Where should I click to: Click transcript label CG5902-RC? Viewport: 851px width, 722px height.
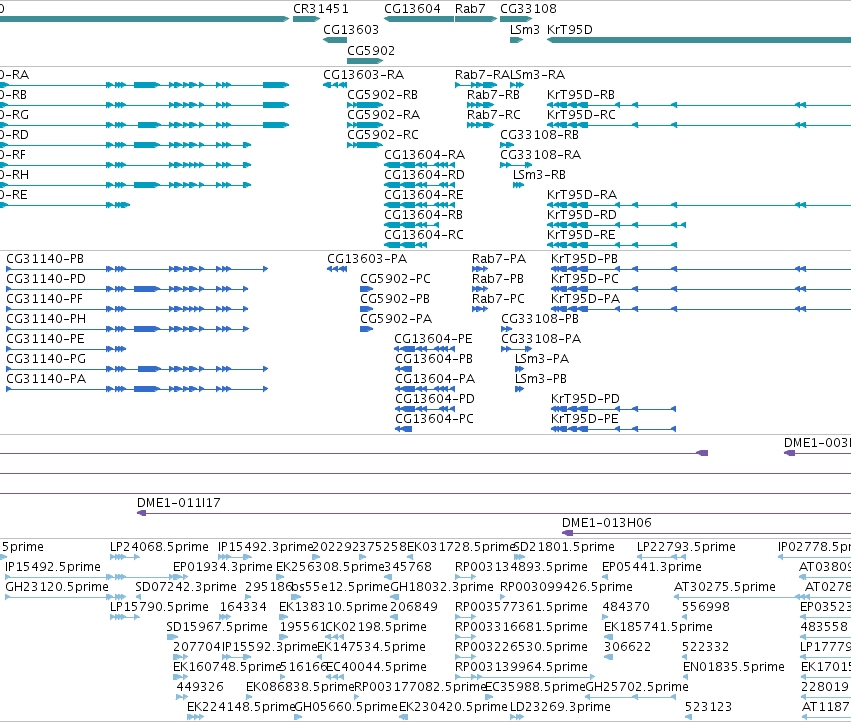pyautogui.click(x=383, y=135)
